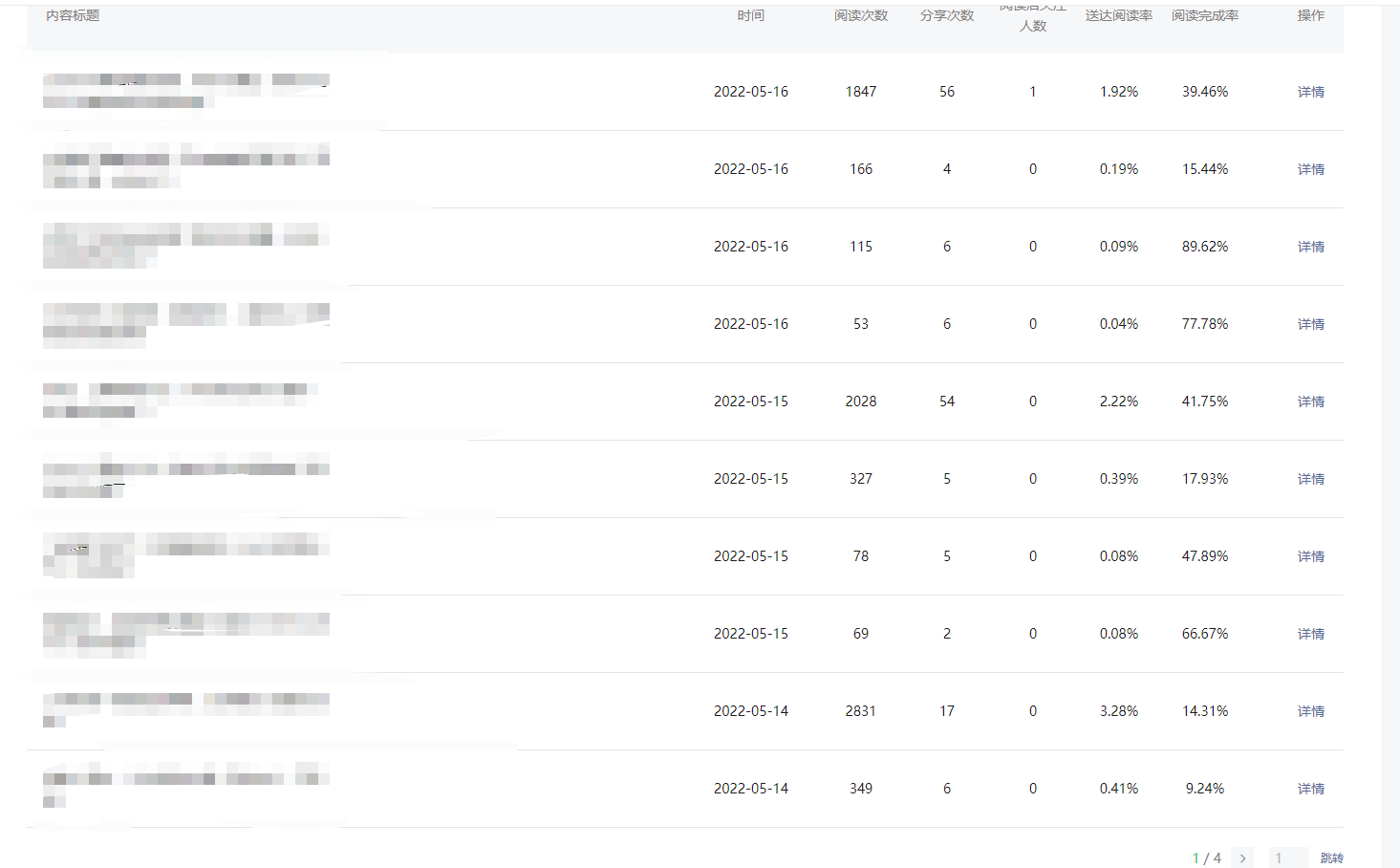Click the 0.41% delivery read rate
Image resolution: width=1400 pixels, height=868 pixels.
tap(1119, 789)
